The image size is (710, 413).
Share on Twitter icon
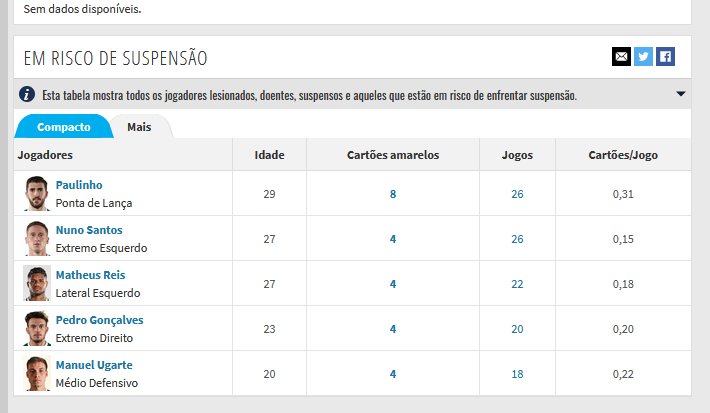(x=643, y=57)
